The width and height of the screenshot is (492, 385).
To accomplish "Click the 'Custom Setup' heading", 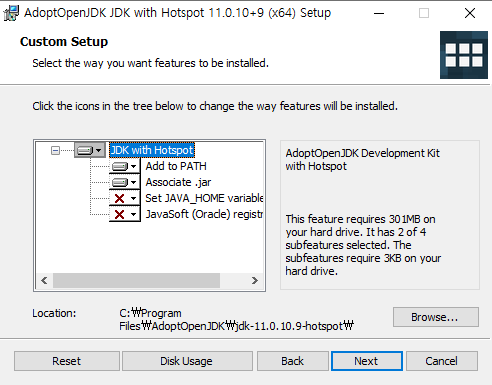I will click(x=64, y=42).
